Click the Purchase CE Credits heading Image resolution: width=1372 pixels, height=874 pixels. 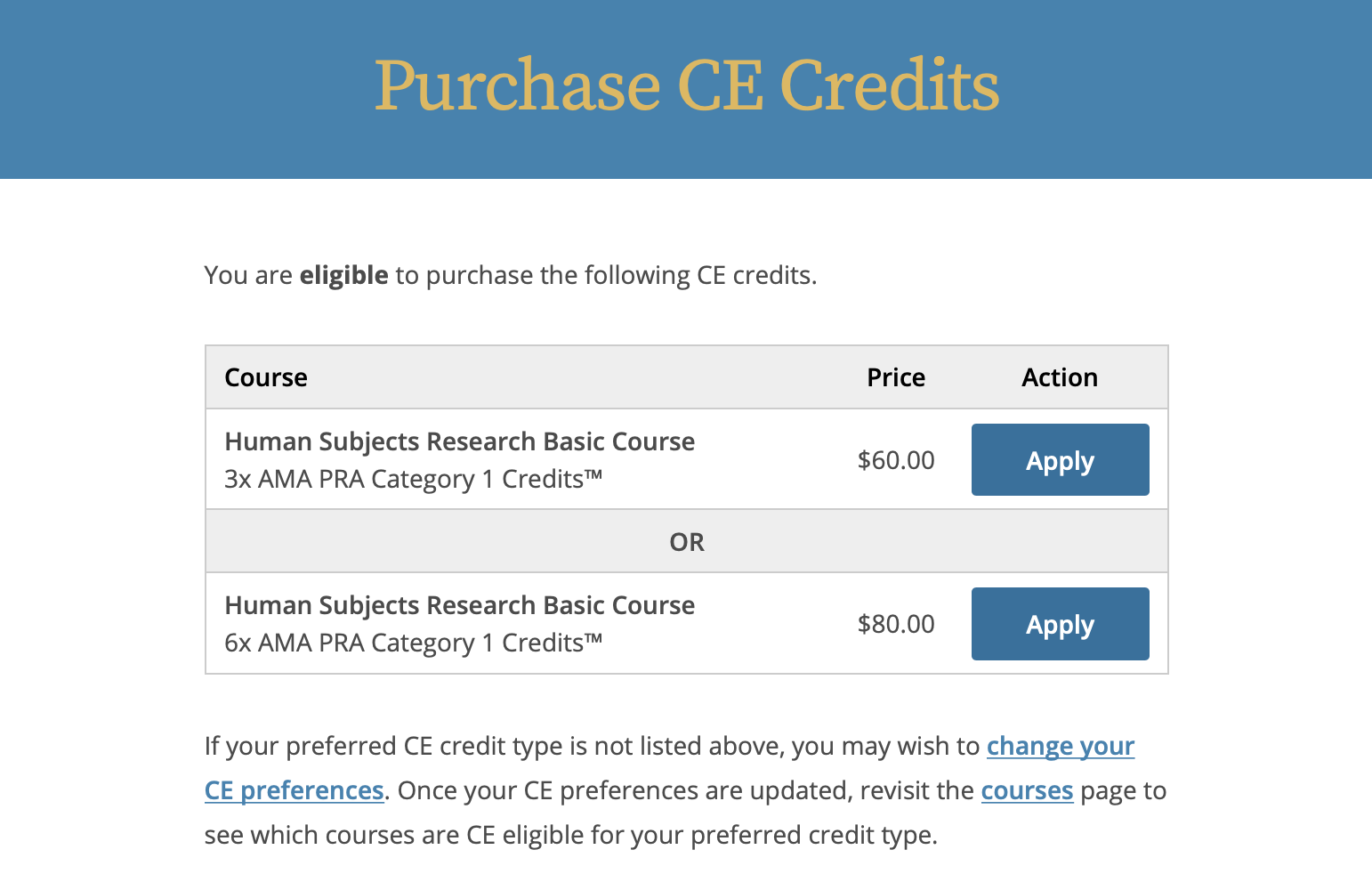(686, 85)
